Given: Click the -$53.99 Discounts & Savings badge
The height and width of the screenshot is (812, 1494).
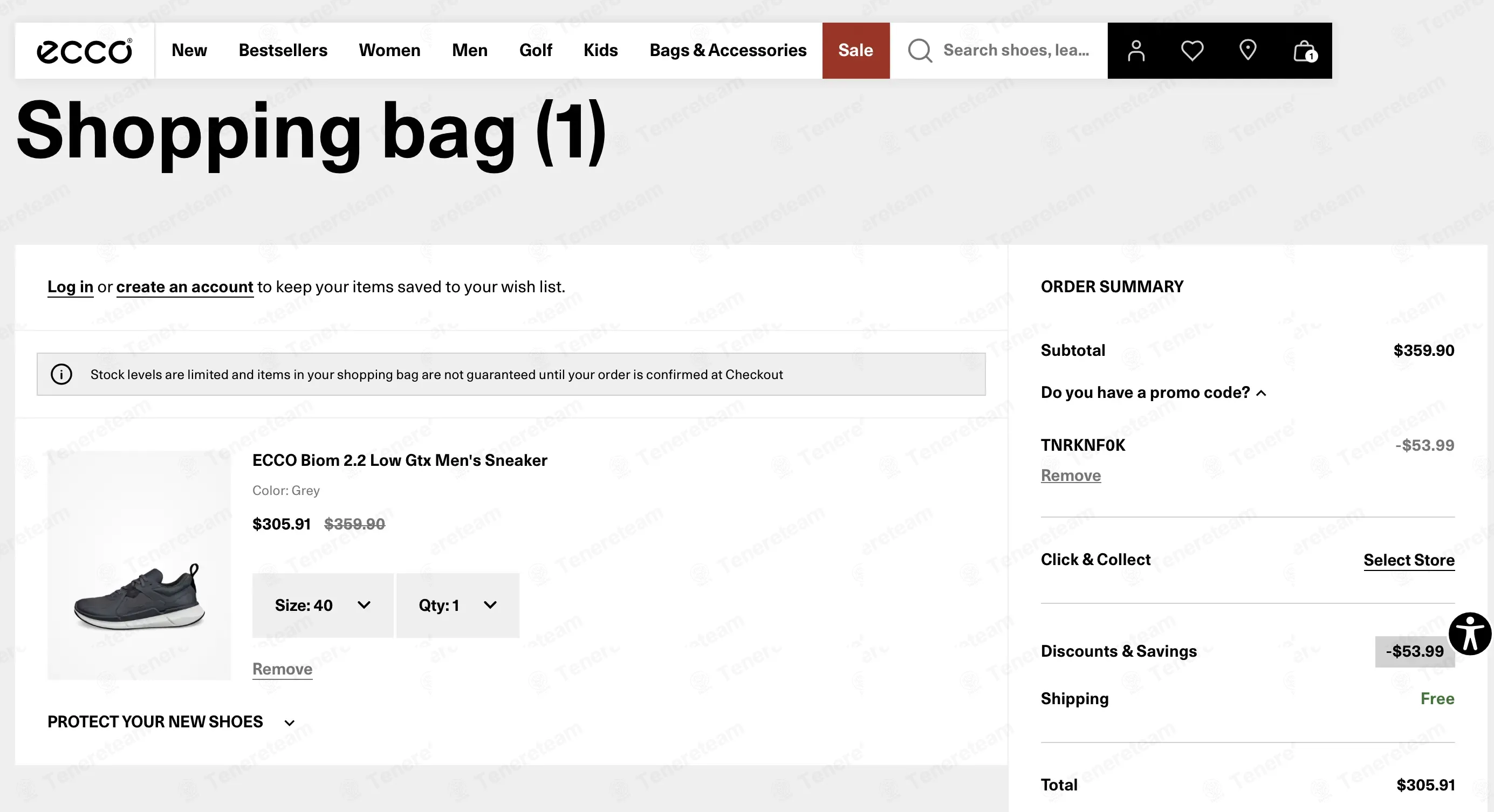Looking at the screenshot, I should click(1415, 651).
